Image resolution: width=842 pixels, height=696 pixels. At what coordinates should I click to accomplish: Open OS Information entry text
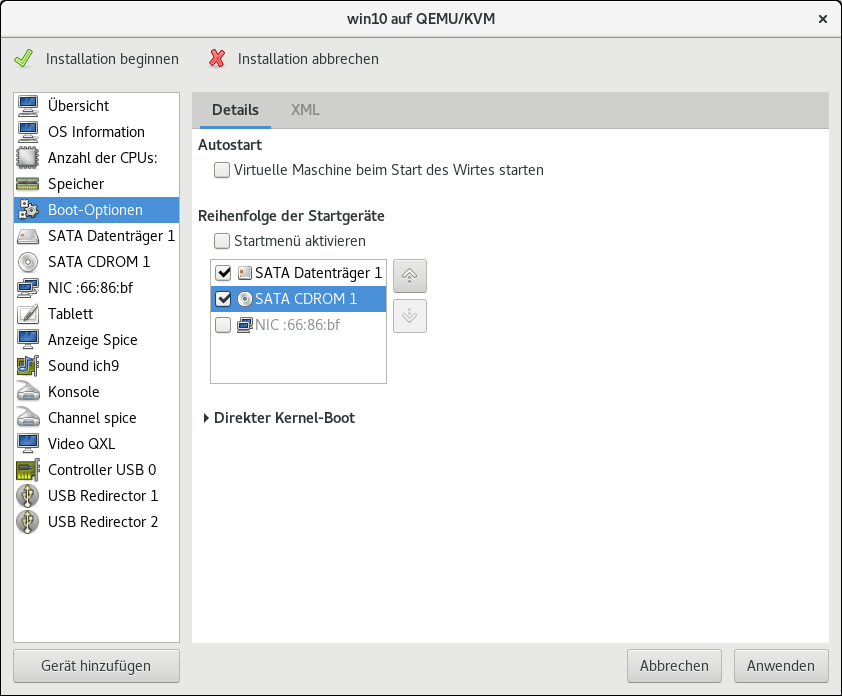97,132
